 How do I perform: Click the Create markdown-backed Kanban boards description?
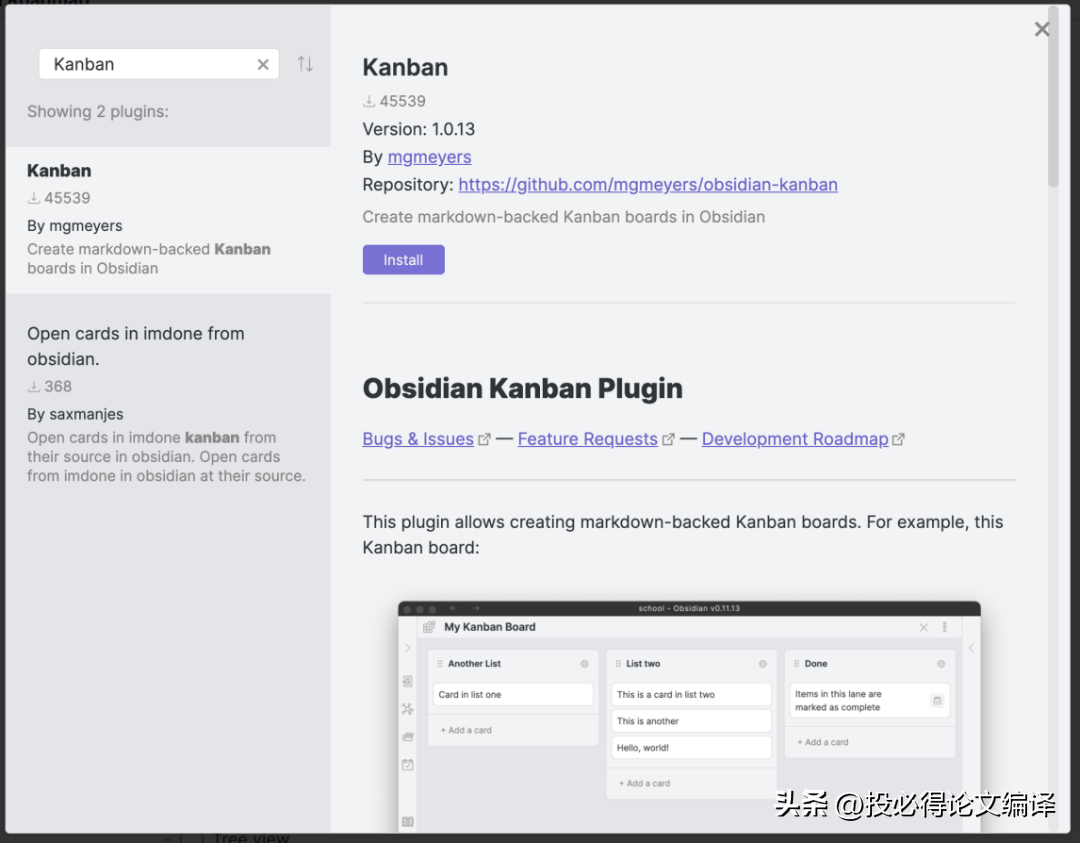tap(563, 217)
